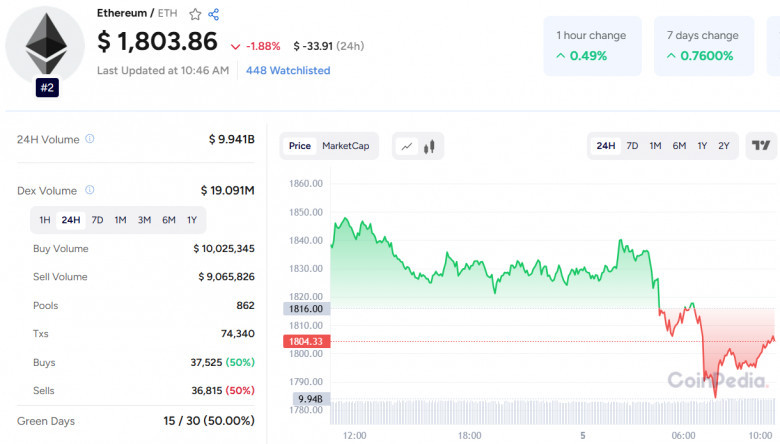Screen dimensions: 780x444
Task: Click the $ -33.91 (24h) value
Action: [329, 46]
